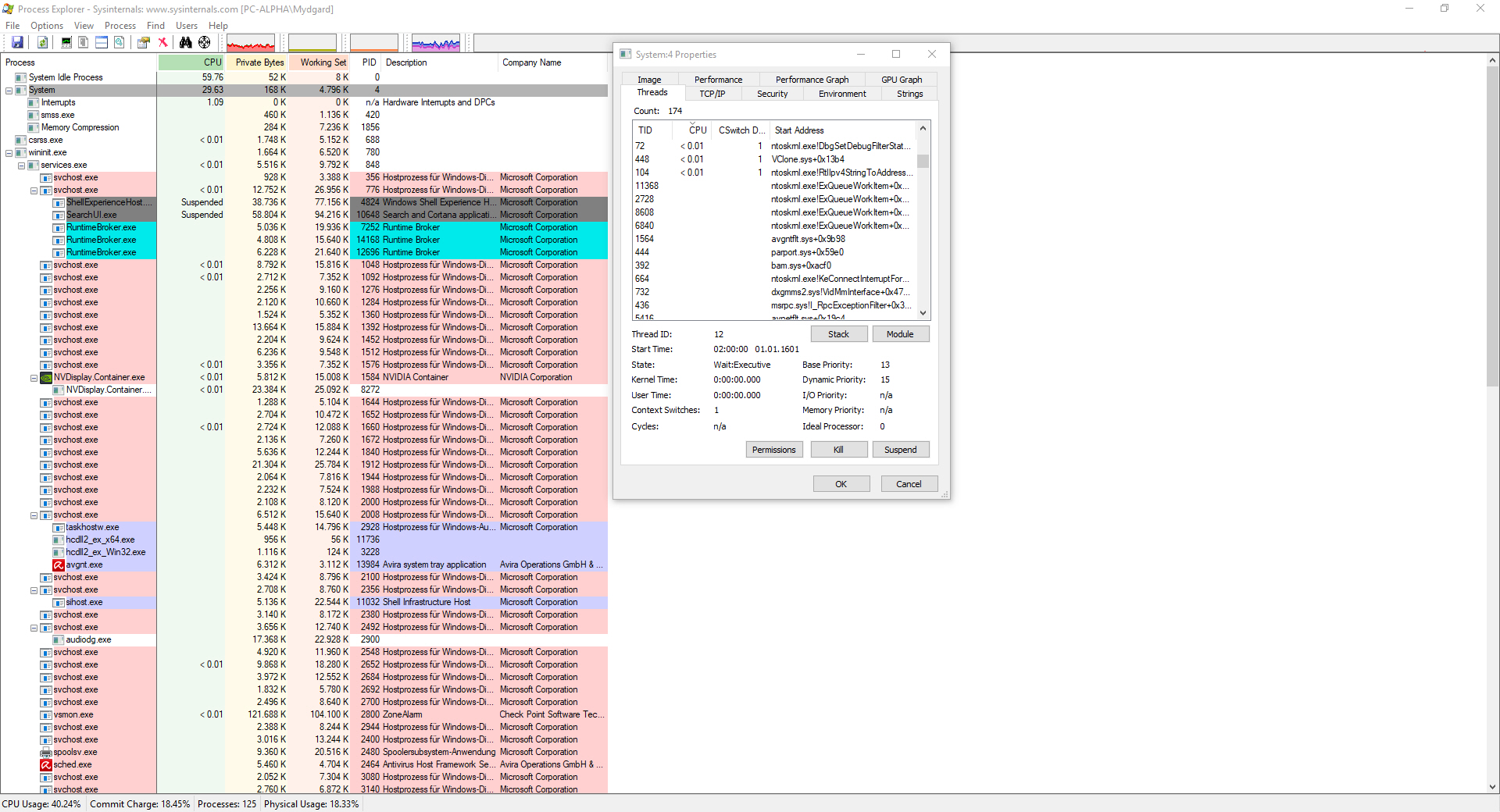Click the binoculars Find Handle icon
The width and height of the screenshot is (1500, 812).
186,43
